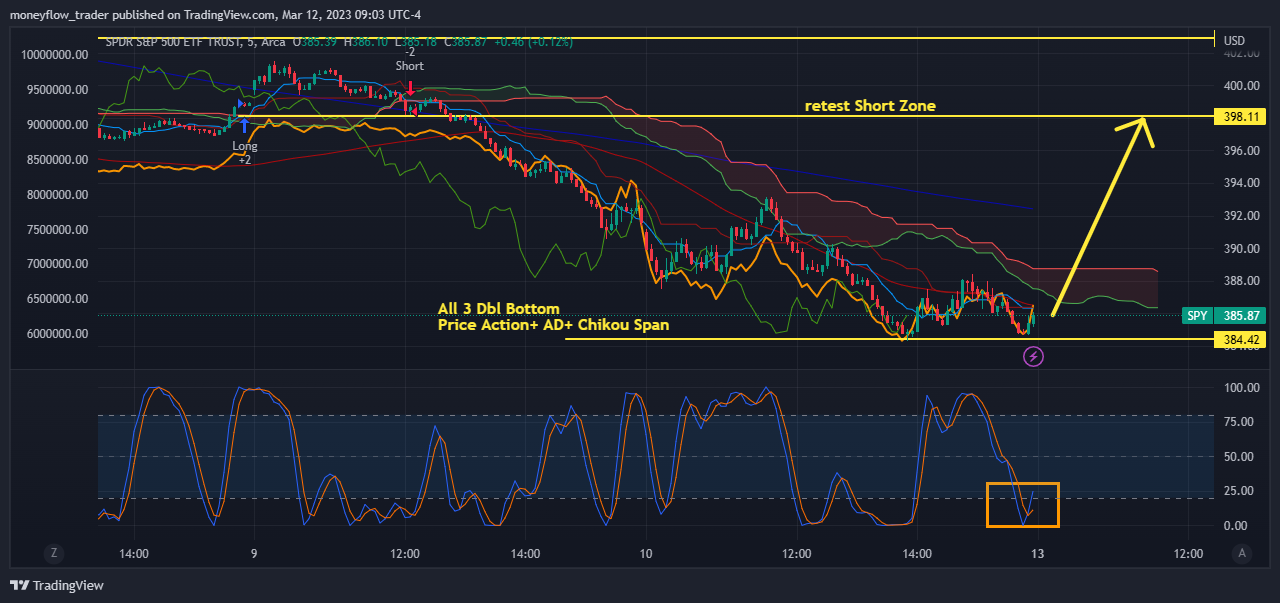The width and height of the screenshot is (1280, 603).
Task: Click the 25.00 oscillator axis value
Action: click(1238, 491)
